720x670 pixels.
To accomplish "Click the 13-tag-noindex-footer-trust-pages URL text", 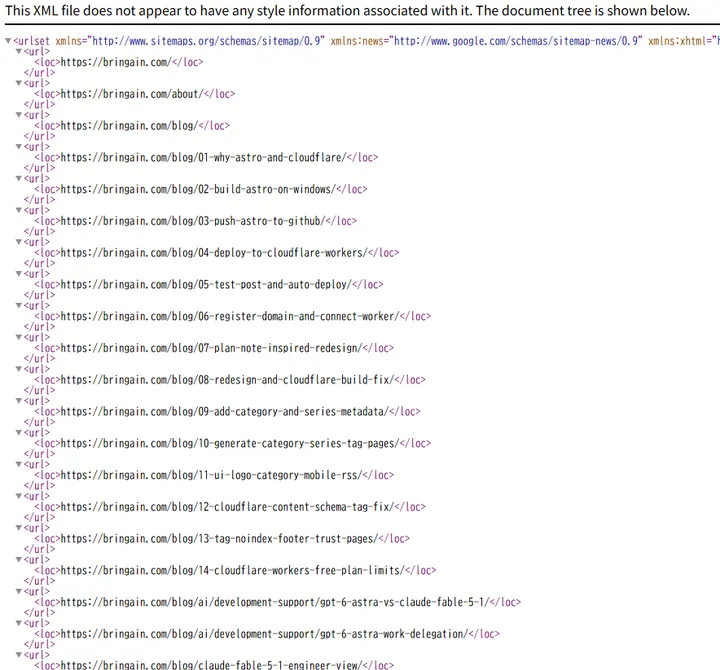I will [x=219, y=539].
